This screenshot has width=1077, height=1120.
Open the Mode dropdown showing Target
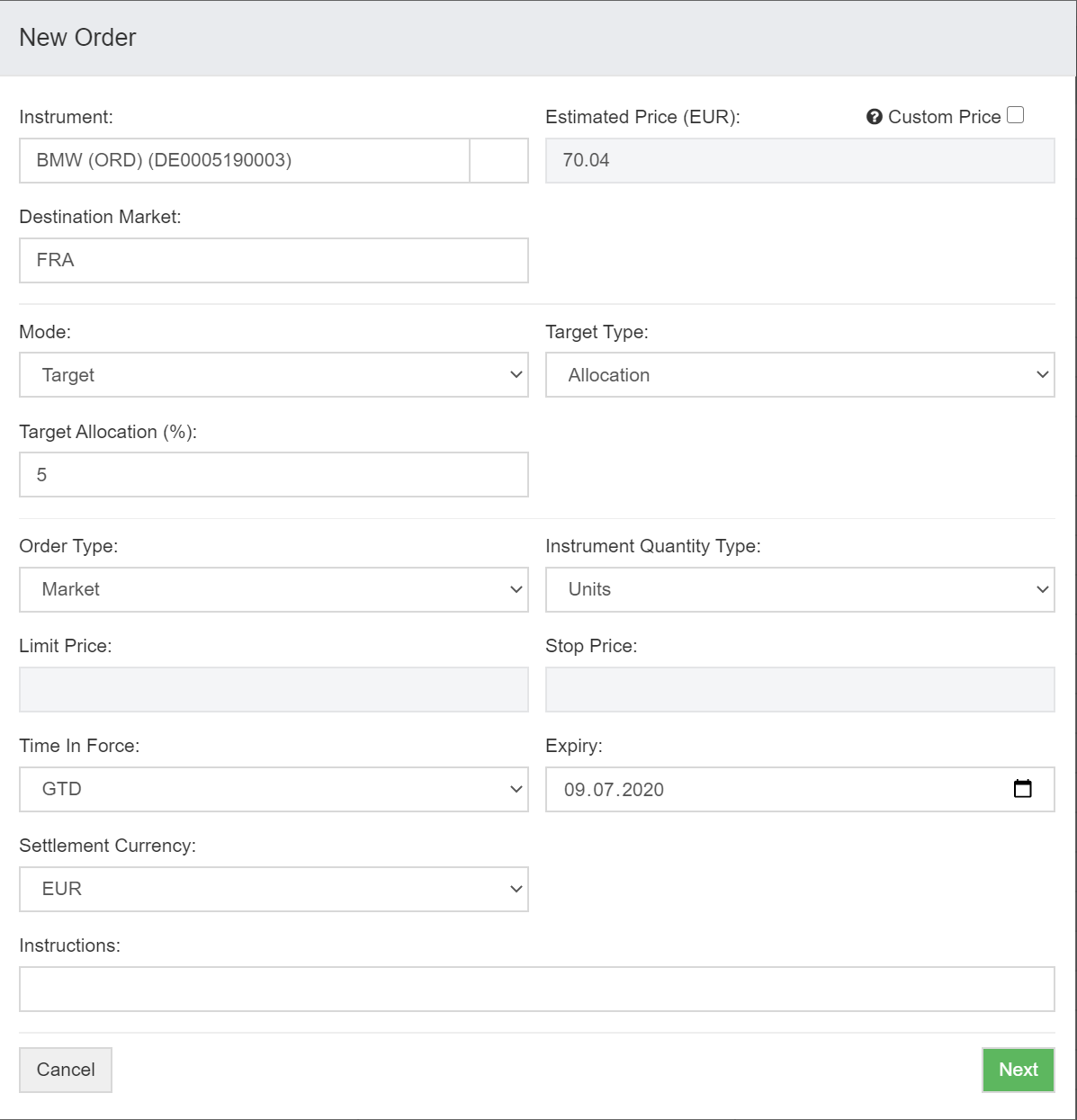[x=274, y=375]
